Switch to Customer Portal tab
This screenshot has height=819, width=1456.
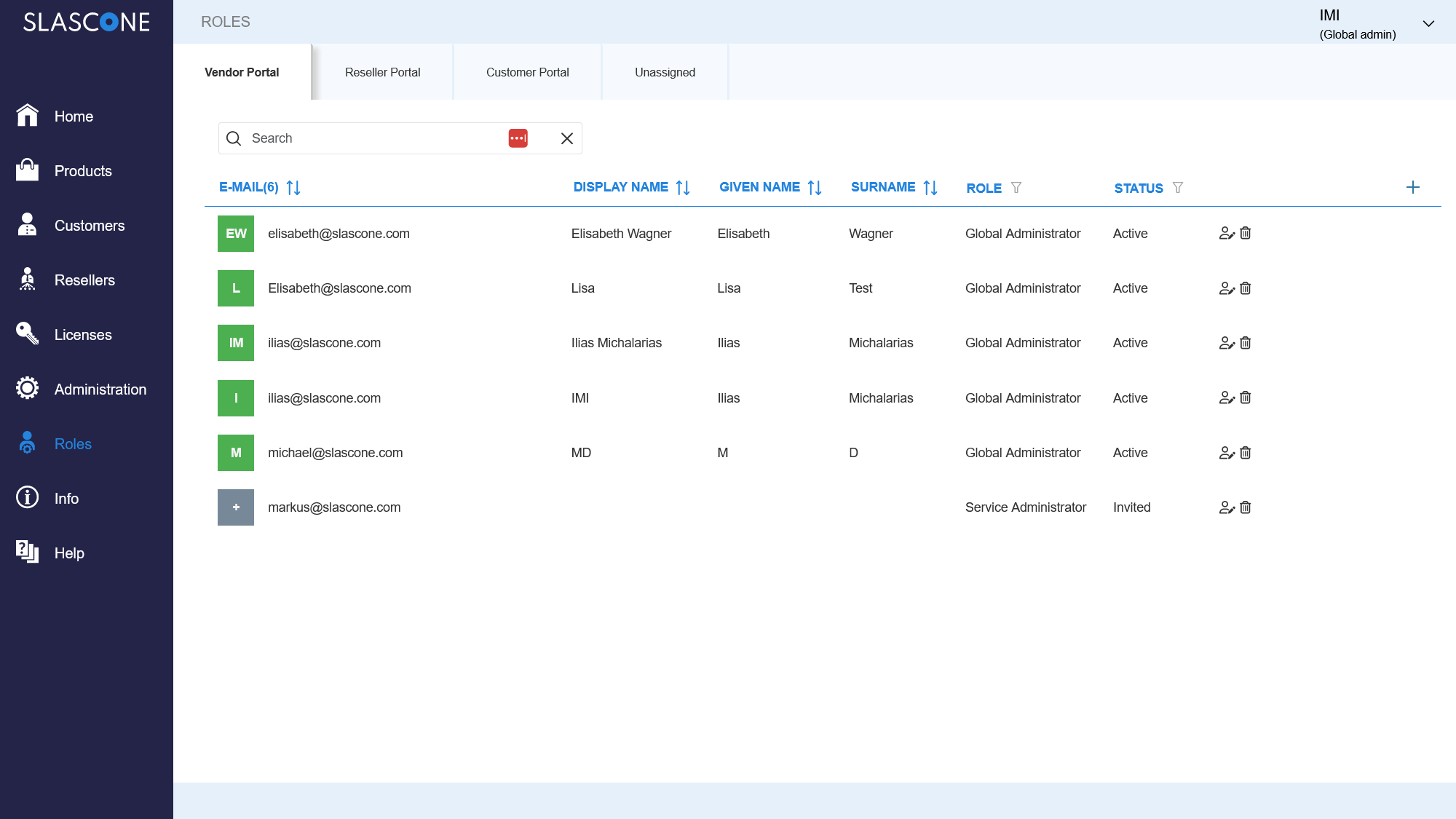(528, 72)
